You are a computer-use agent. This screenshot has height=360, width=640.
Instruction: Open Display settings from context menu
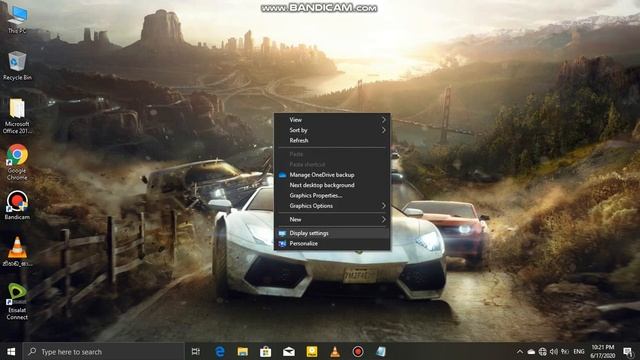pos(332,233)
